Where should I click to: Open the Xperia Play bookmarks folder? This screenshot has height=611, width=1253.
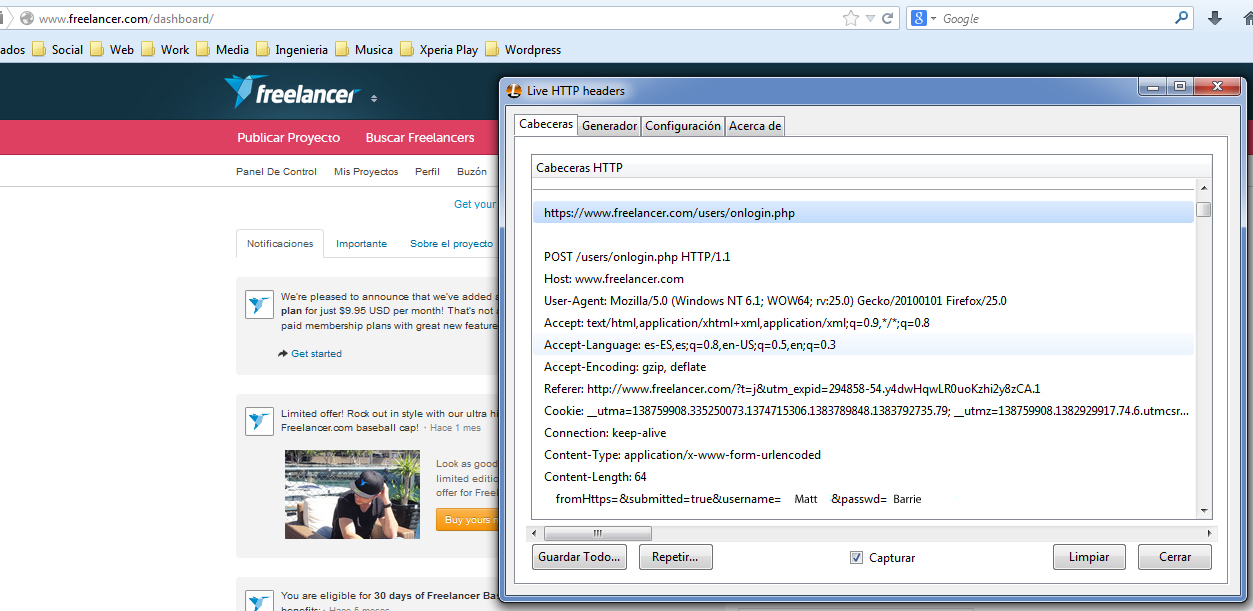pos(439,49)
